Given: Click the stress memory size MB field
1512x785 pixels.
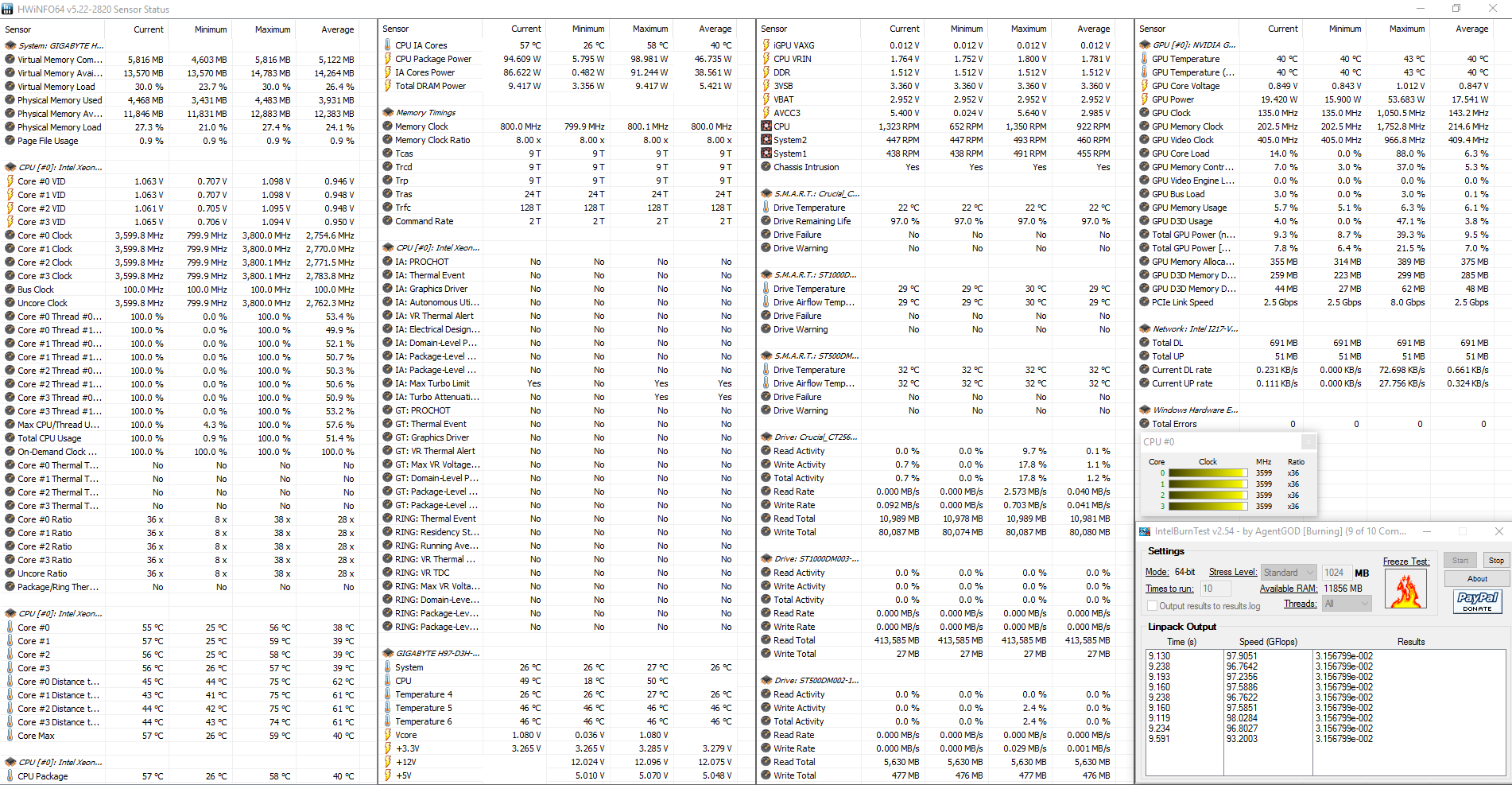Looking at the screenshot, I should point(1336,573).
